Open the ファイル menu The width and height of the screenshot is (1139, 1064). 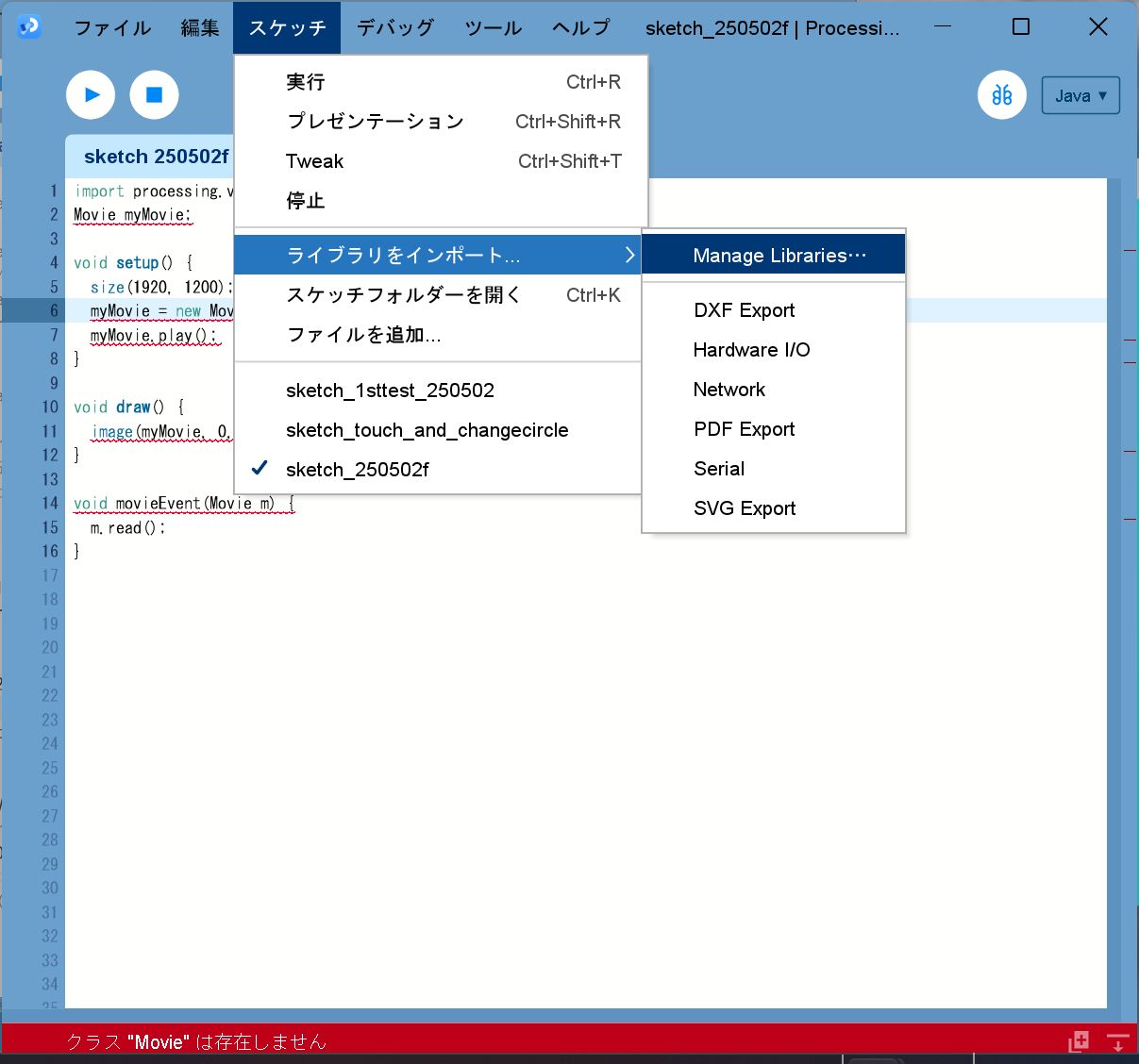pos(112,27)
